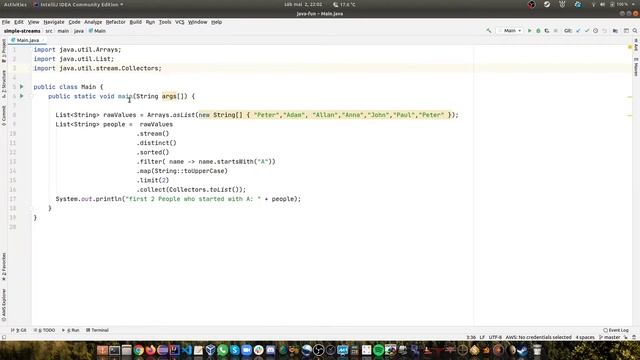Open the File menu

pos(6,22)
